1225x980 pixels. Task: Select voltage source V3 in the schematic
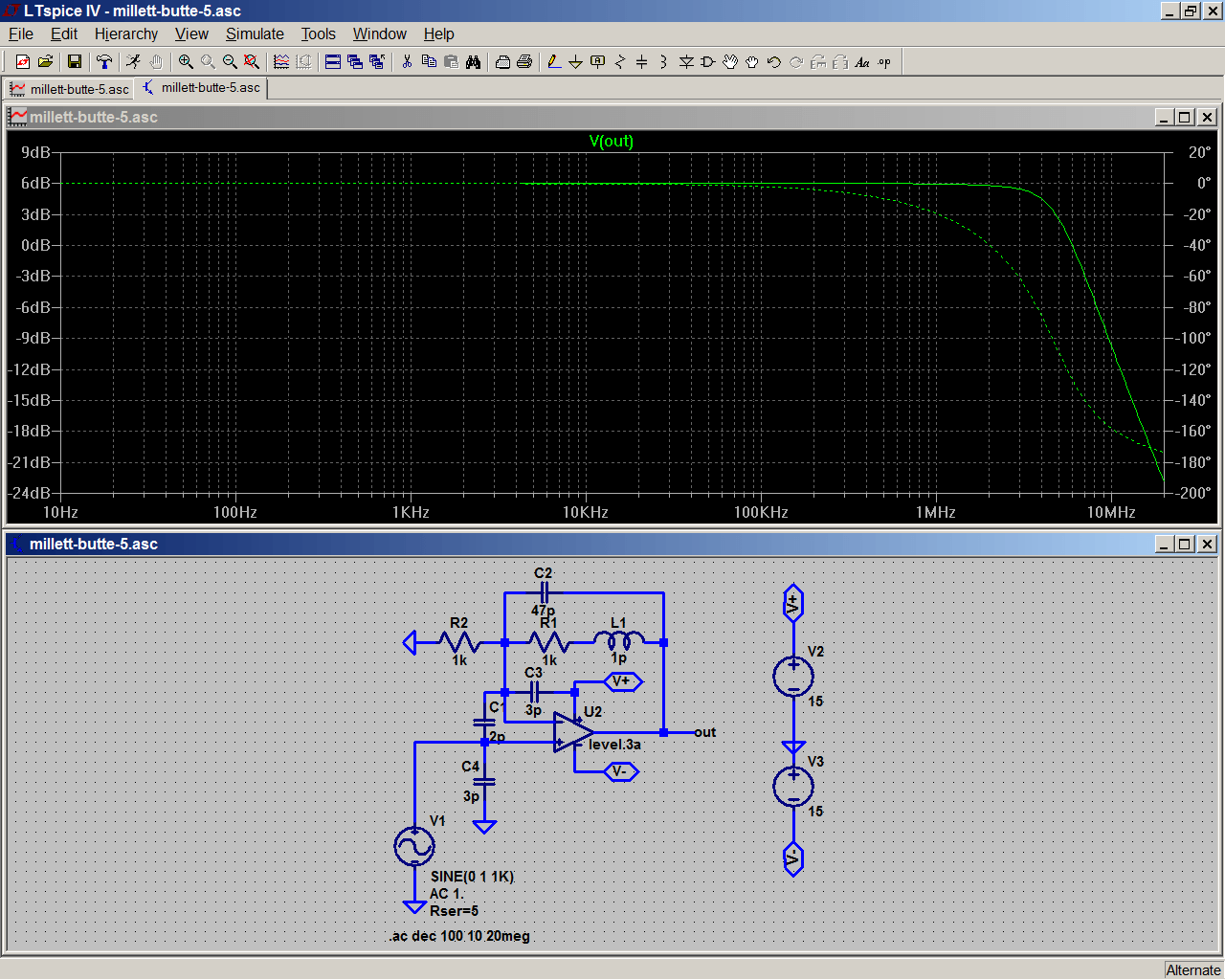coord(793,787)
